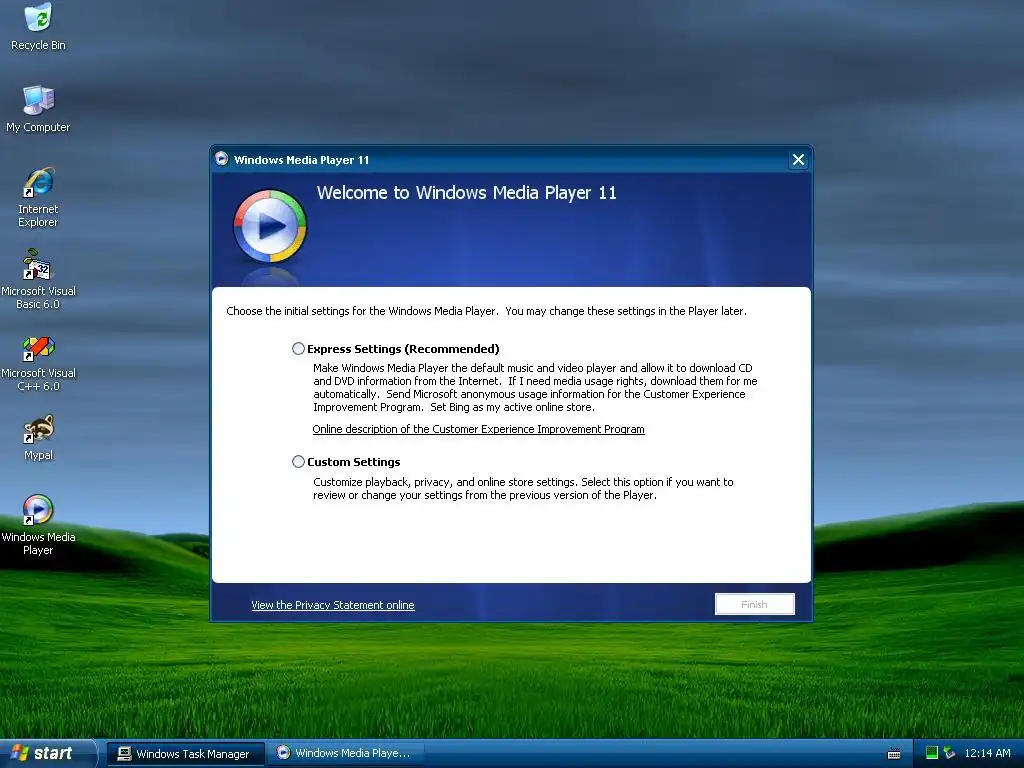1024x768 pixels.
Task: Click the 'Choose the initial settings' instruction text
Action: (487, 311)
